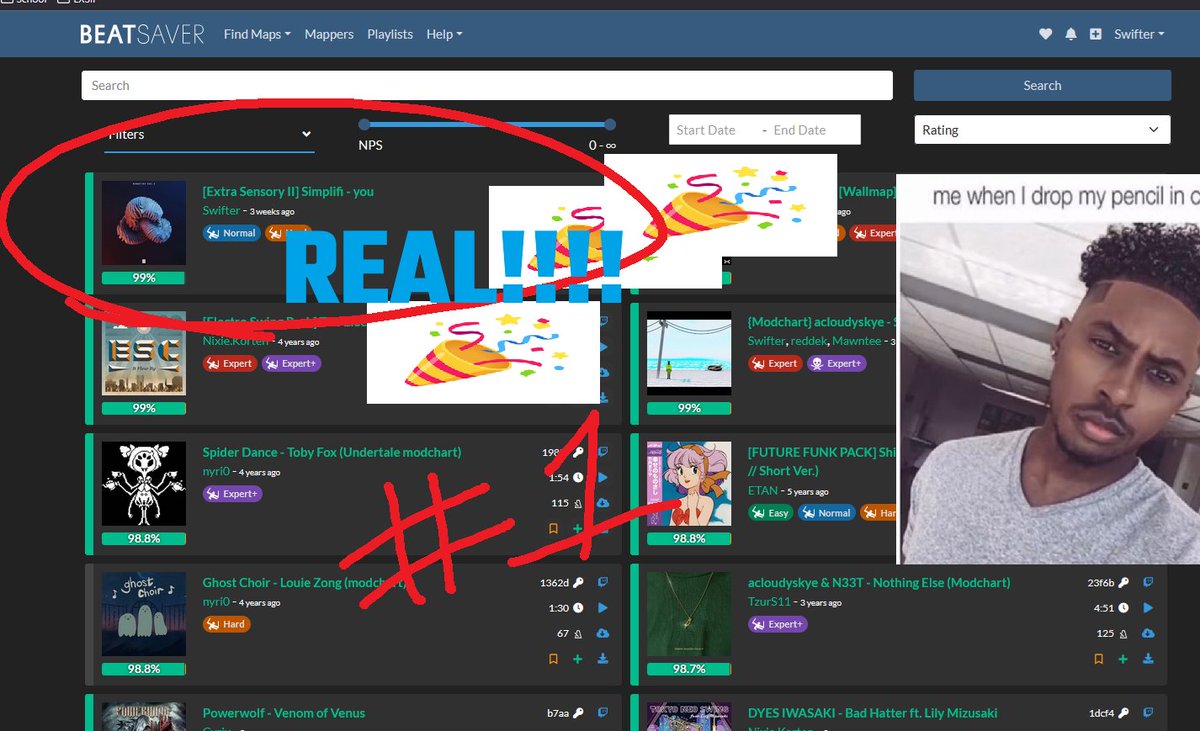Click Expert+ badge on Spider Dance card
Viewport: 1200px width, 731px height.
coord(232,493)
